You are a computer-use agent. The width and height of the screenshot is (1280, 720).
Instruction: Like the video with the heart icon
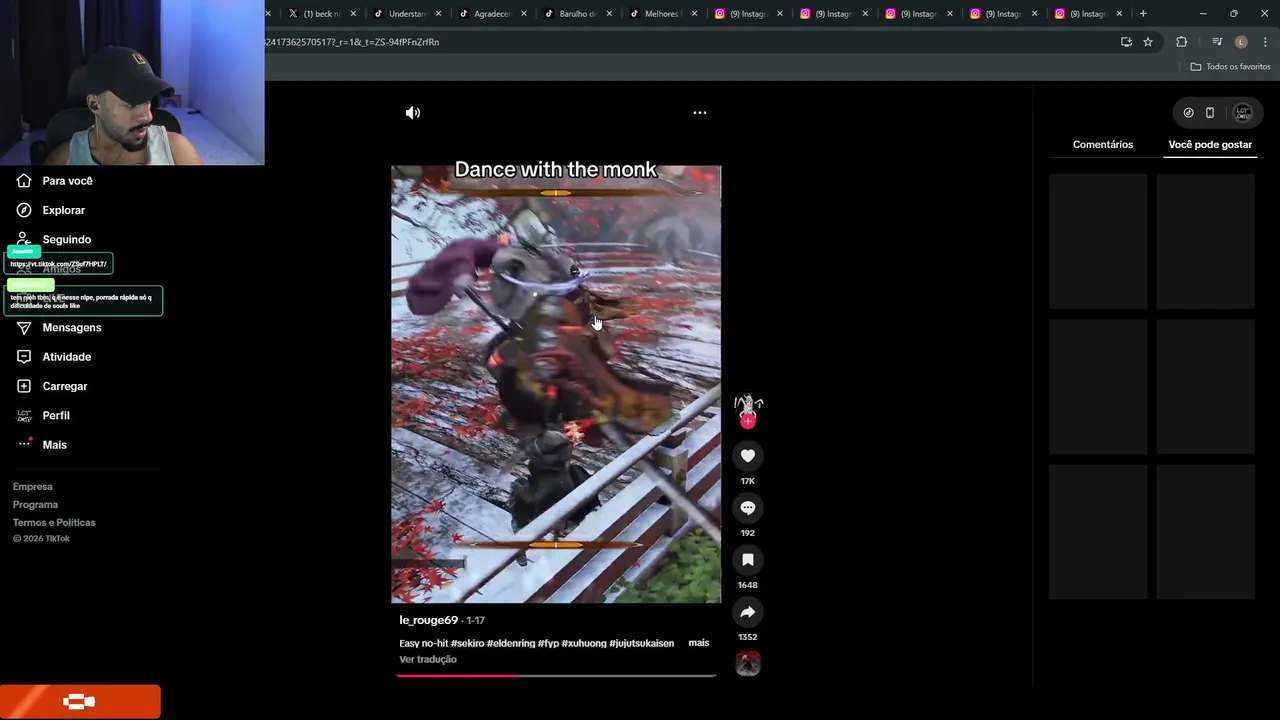pyautogui.click(x=748, y=456)
